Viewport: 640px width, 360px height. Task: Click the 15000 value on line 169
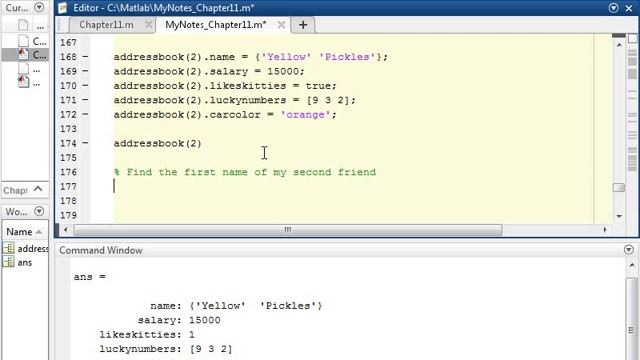[x=283, y=71]
